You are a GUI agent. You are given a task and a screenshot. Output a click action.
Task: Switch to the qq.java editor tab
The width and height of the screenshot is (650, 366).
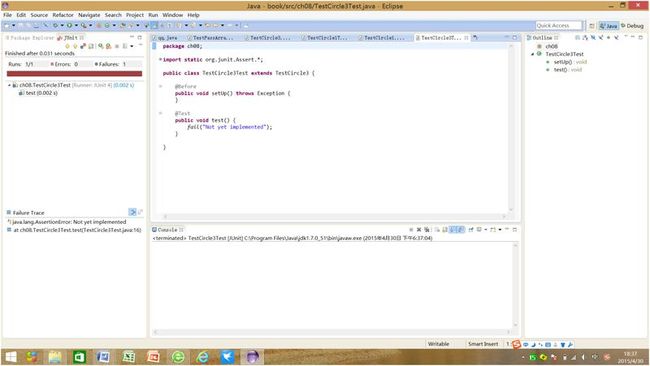point(165,38)
